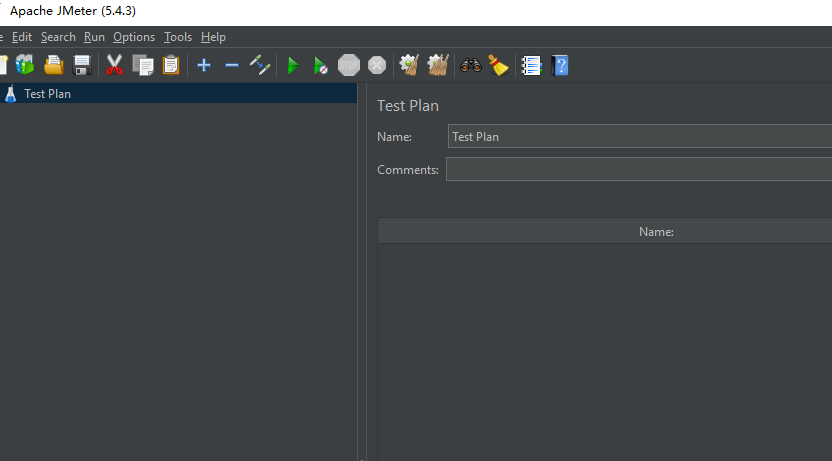Open the Help menu
The height and width of the screenshot is (461, 832).
pos(213,37)
